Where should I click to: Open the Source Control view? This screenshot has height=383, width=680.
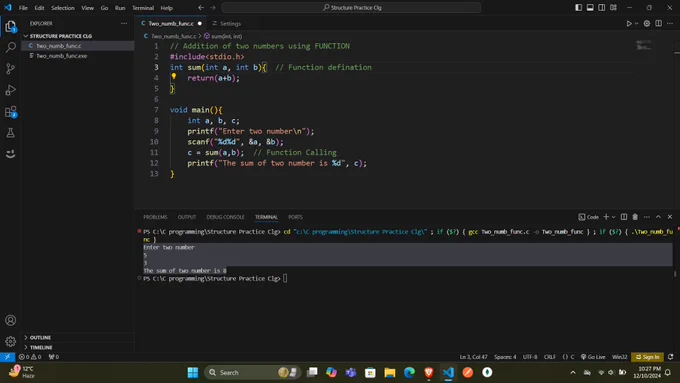[10, 69]
